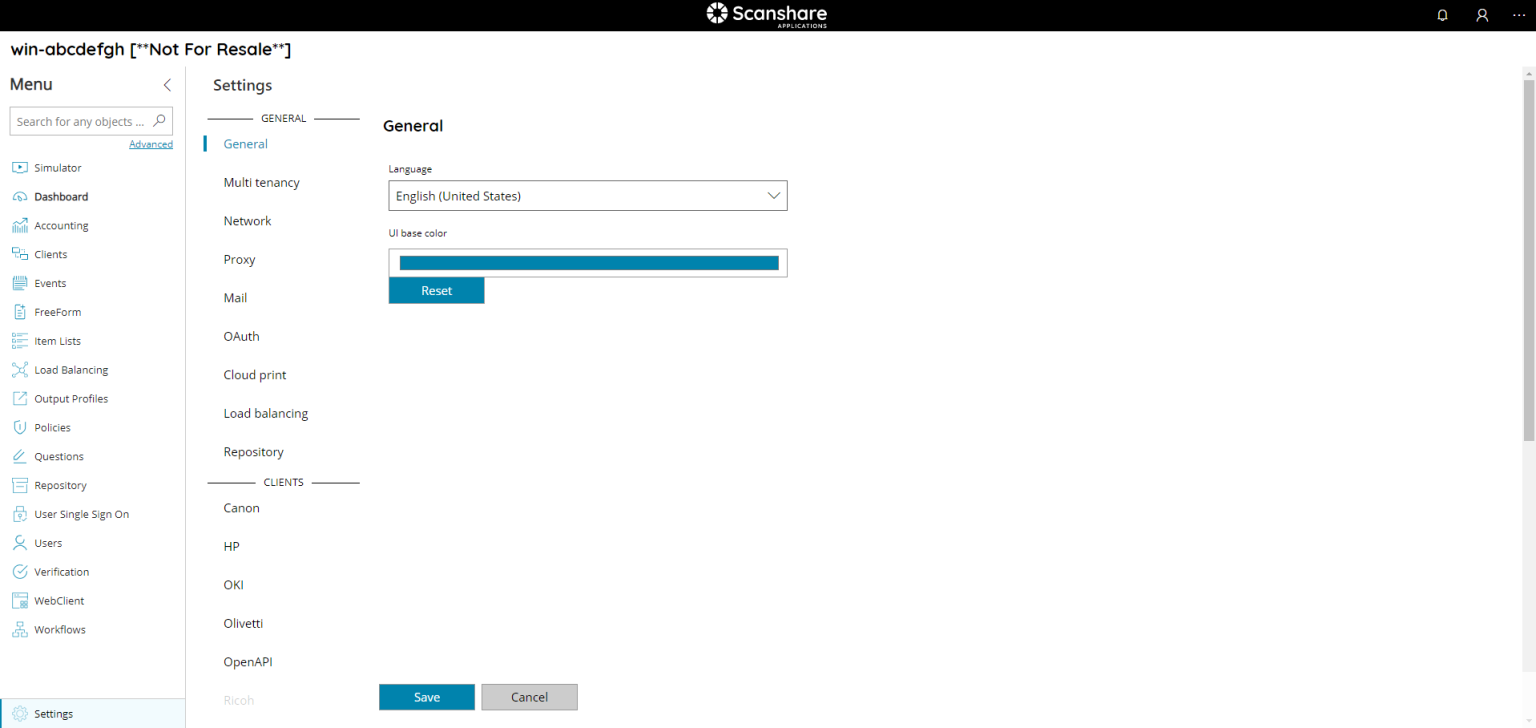Click the Save button

tap(427, 697)
